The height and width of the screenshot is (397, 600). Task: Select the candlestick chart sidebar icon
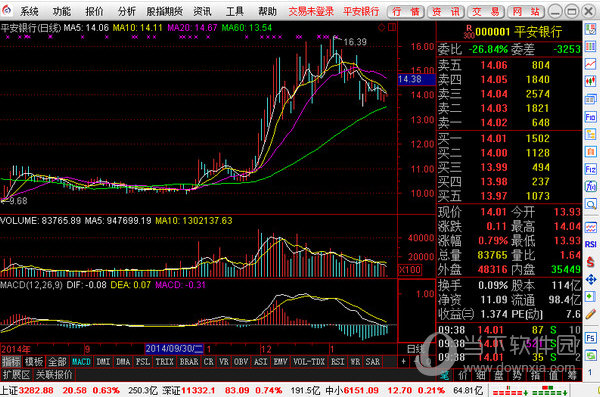[590, 81]
